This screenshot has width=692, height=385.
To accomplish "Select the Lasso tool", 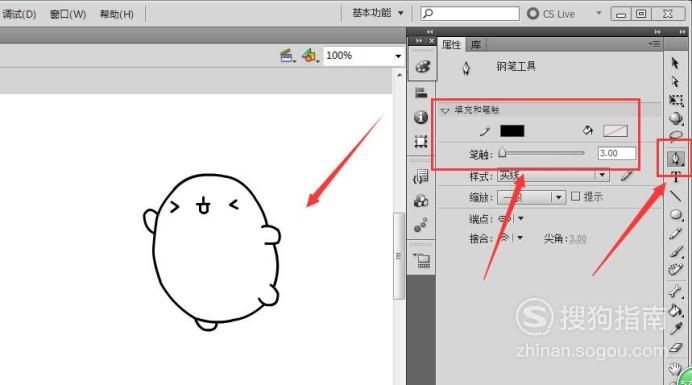I will [x=676, y=136].
